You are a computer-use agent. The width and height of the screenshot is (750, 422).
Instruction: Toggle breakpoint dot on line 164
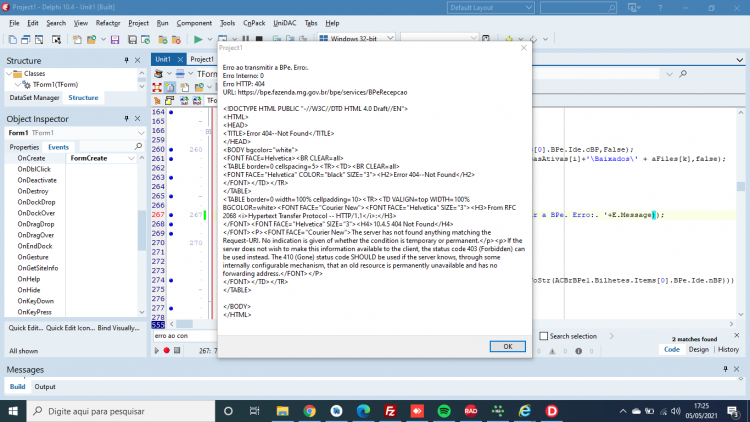click(171, 112)
